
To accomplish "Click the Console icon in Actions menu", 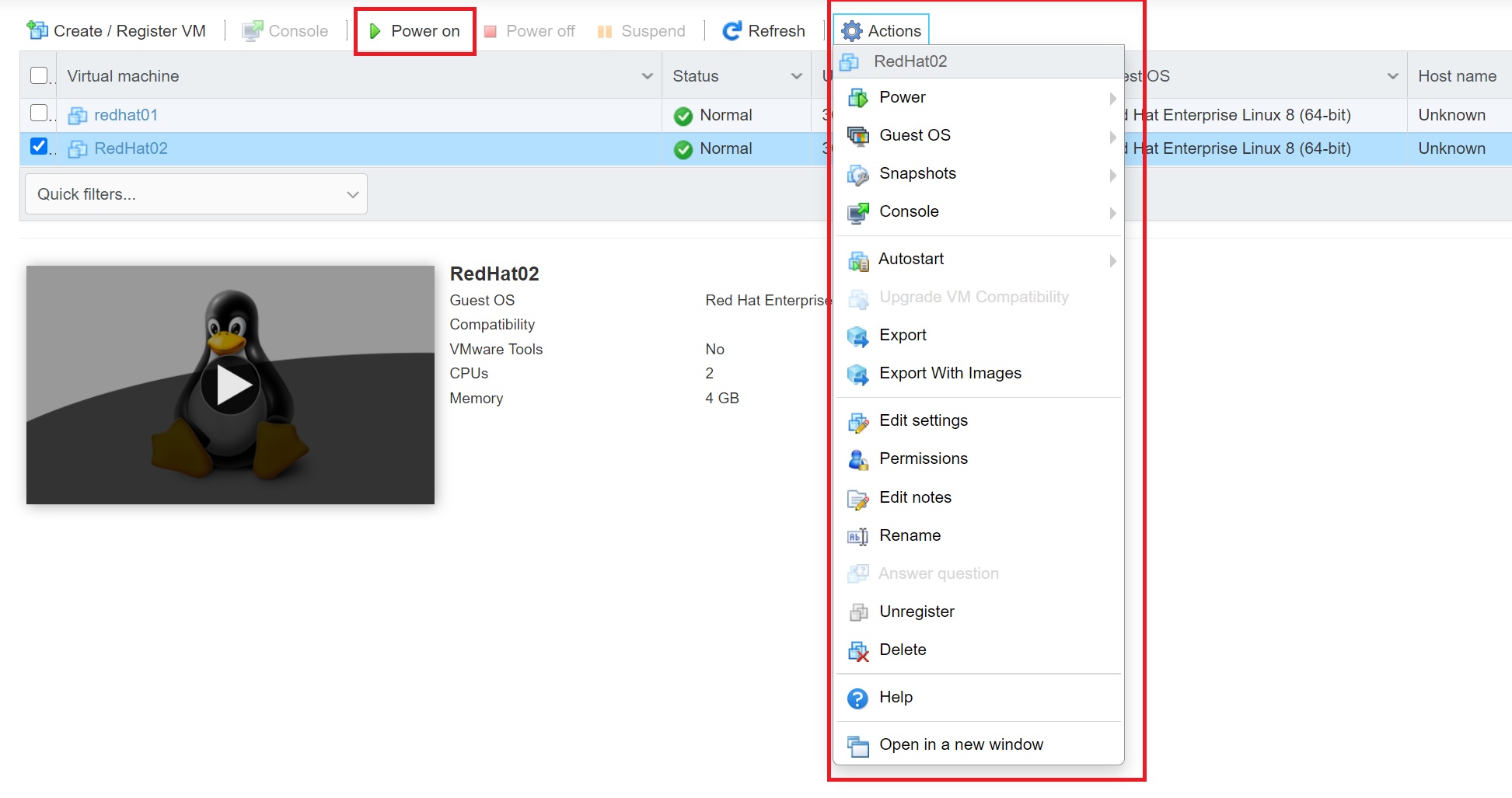I will [x=858, y=212].
